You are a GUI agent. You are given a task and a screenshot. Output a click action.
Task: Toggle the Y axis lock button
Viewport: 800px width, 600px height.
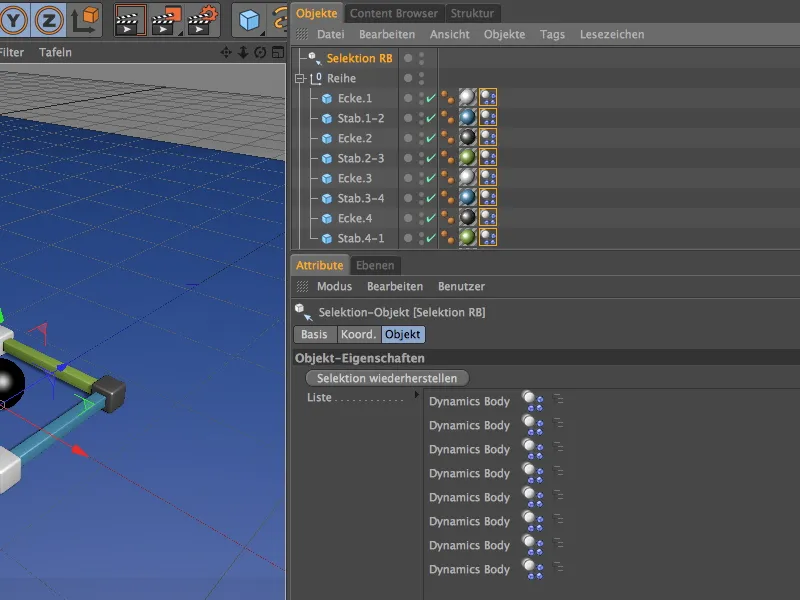pyautogui.click(x=14, y=19)
